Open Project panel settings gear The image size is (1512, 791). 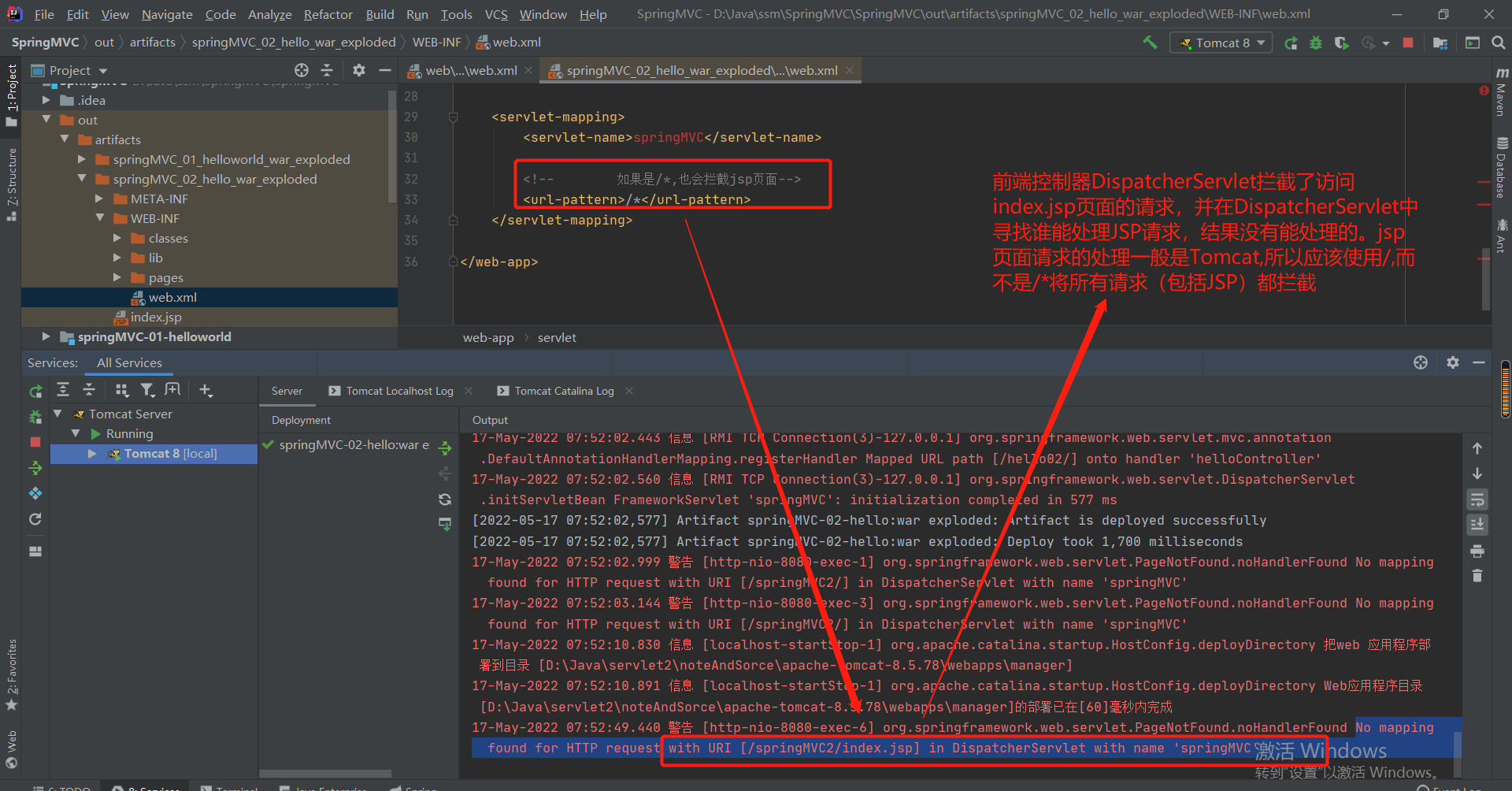tap(359, 70)
